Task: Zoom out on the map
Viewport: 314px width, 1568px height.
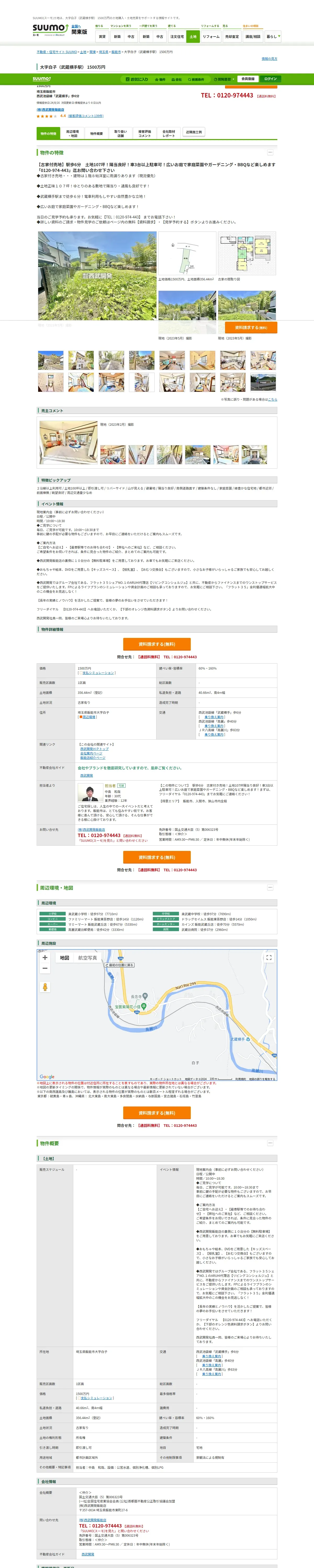Action: click(x=45, y=969)
